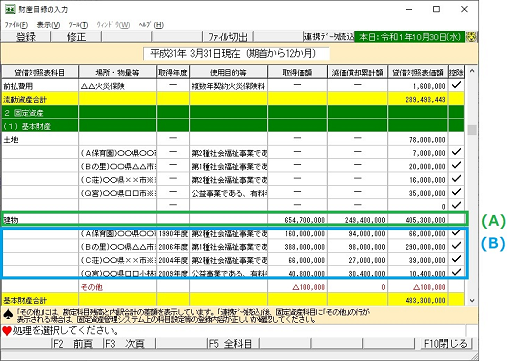This screenshot has width=512, height=361.
Task: Toggle 控除 checkmark for the empty land row valued 0
Action: 456,205
